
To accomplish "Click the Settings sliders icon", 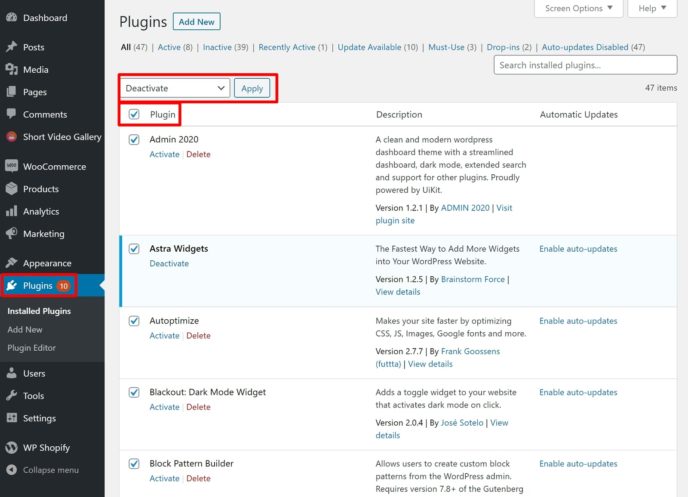I will [x=12, y=418].
